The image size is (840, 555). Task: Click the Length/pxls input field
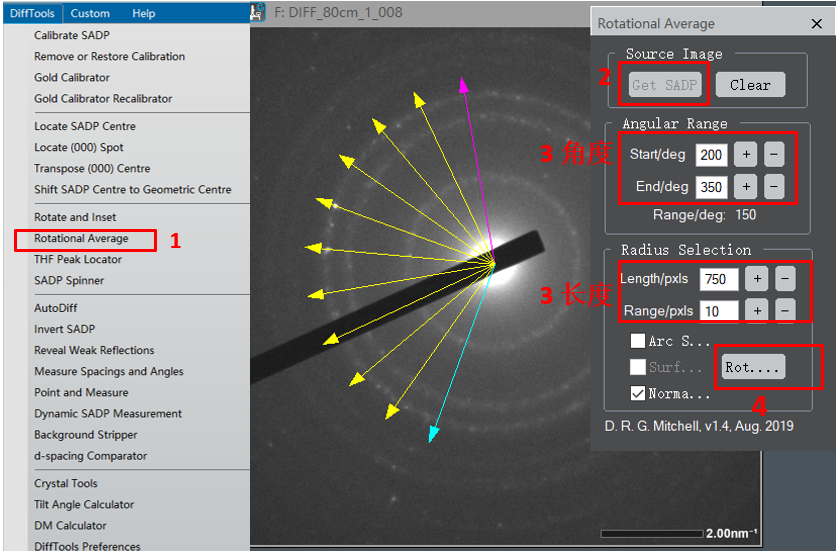click(719, 279)
